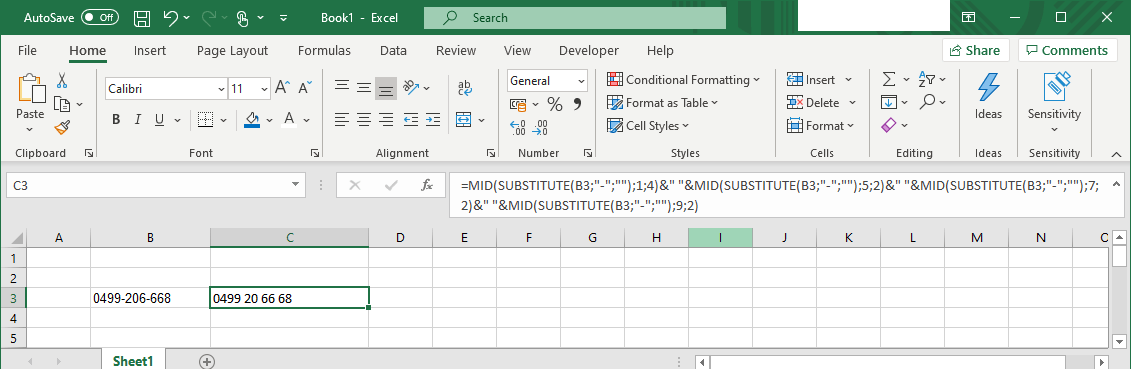Click the Wrap Text icon

[x=465, y=88]
